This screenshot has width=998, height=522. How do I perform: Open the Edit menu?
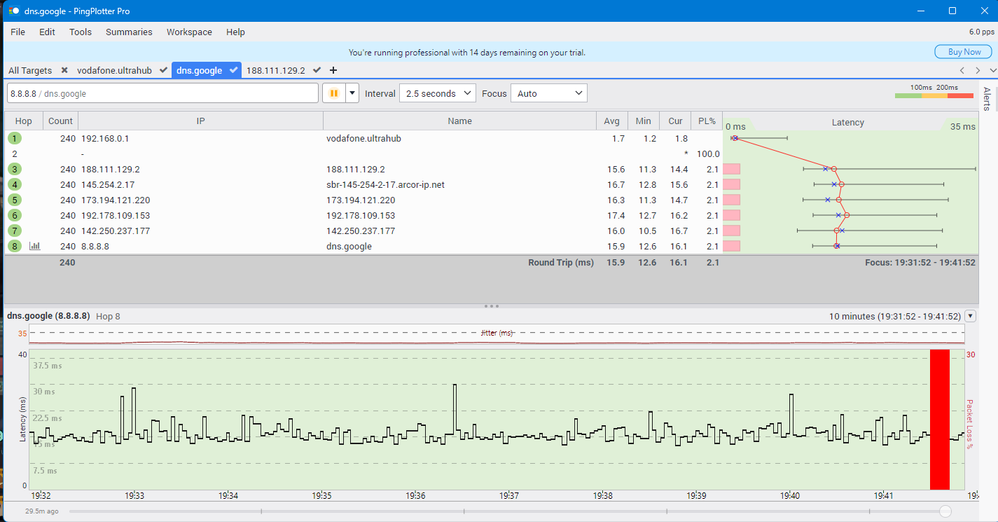click(x=47, y=32)
